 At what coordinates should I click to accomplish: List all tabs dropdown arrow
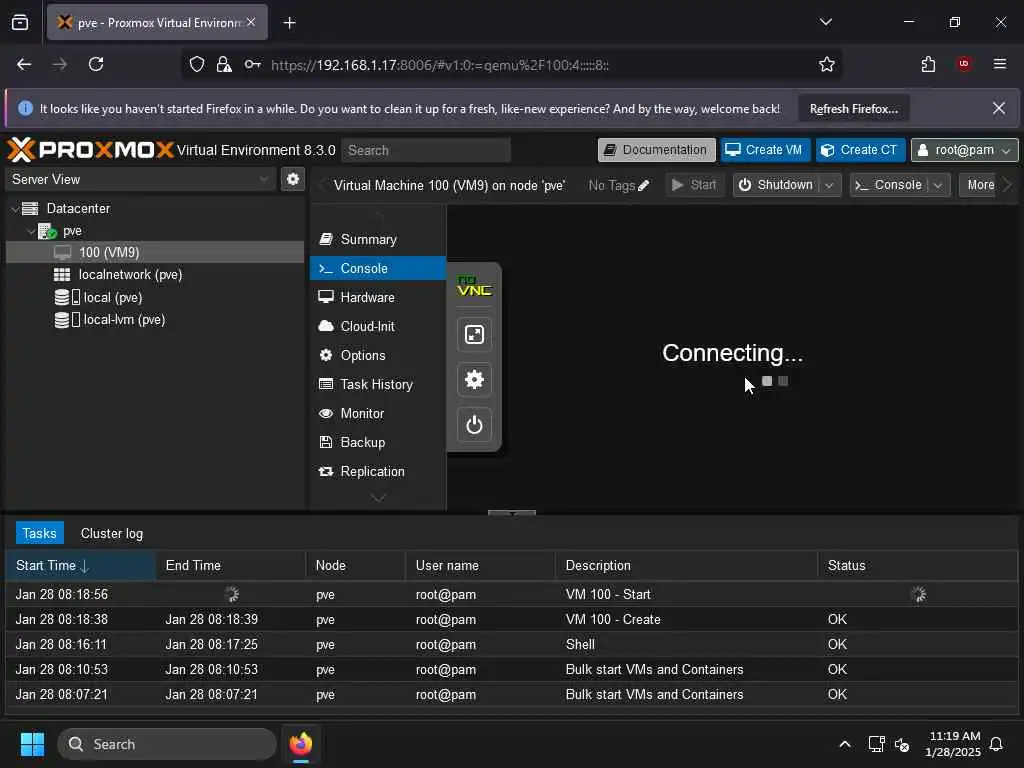point(825,22)
